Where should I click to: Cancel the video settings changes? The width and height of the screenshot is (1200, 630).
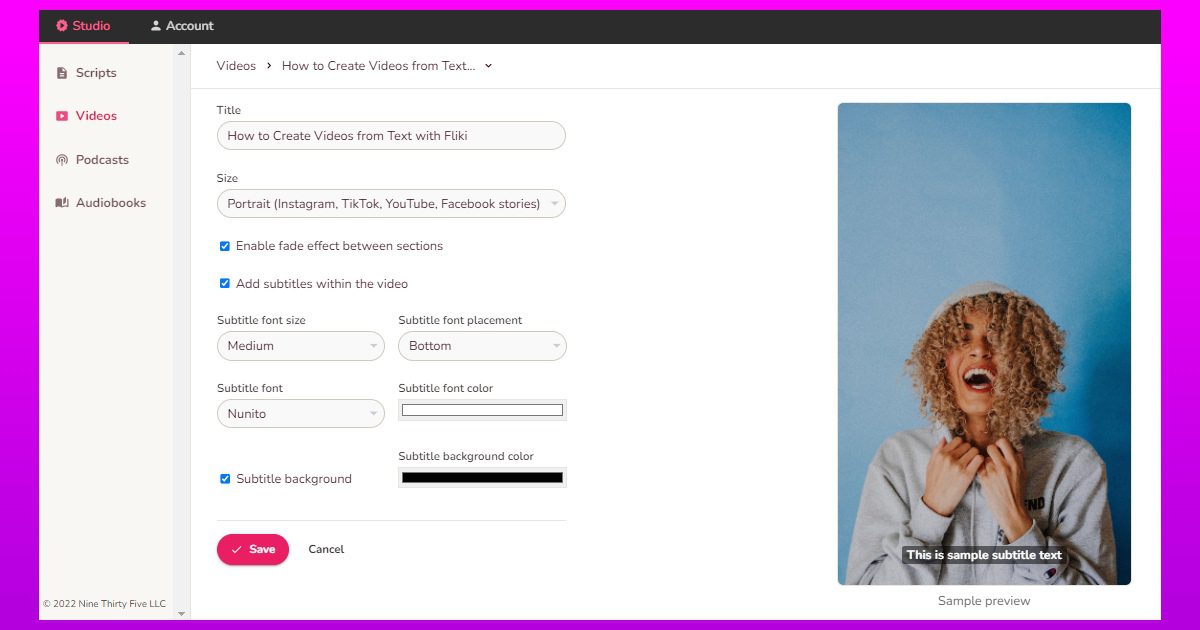326,550
